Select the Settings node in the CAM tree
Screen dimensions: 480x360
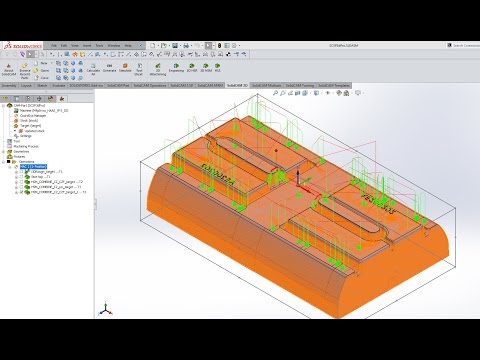[23, 136]
